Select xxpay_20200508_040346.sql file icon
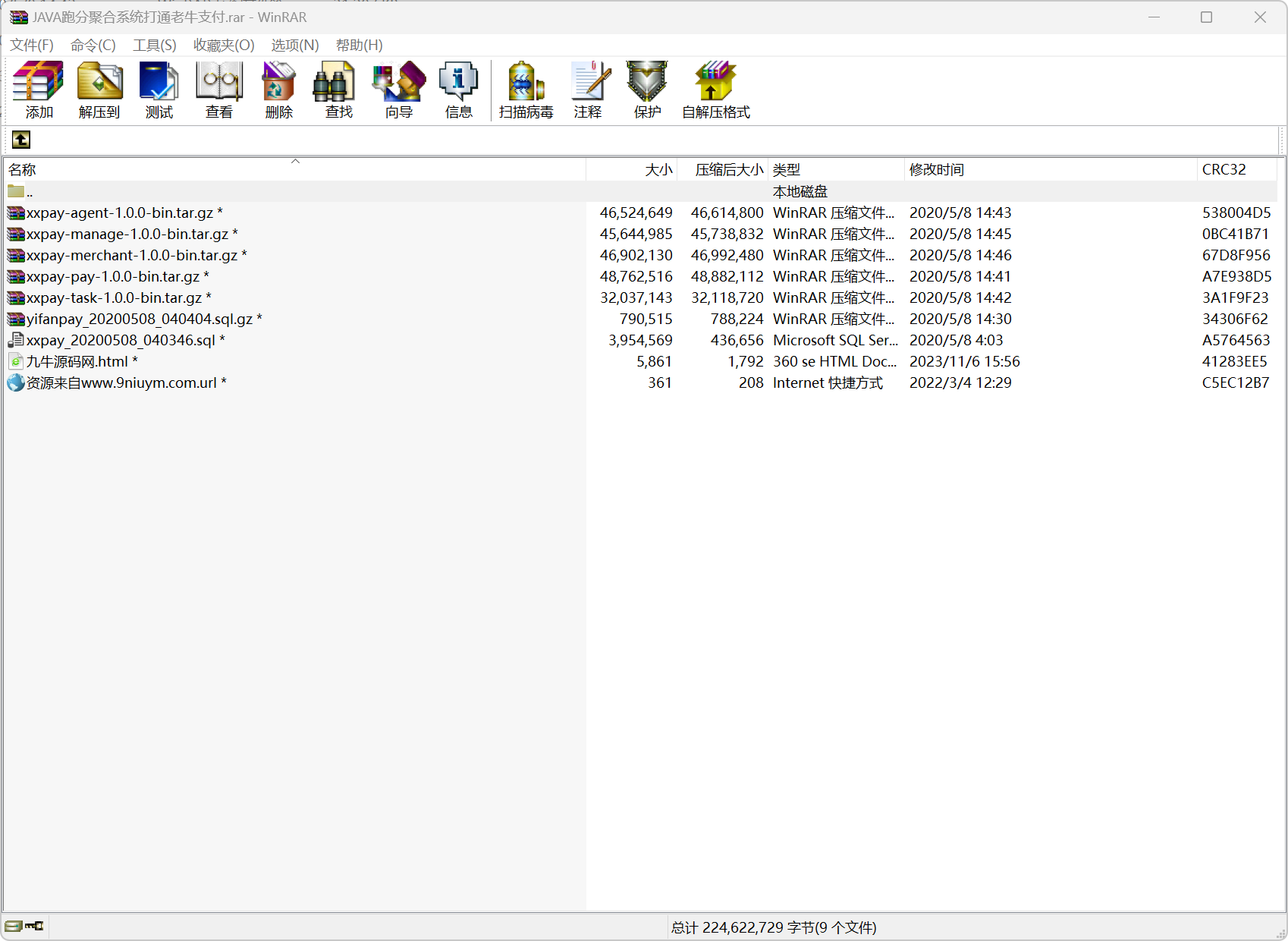Viewport: 1288px width, 941px height. point(16,340)
